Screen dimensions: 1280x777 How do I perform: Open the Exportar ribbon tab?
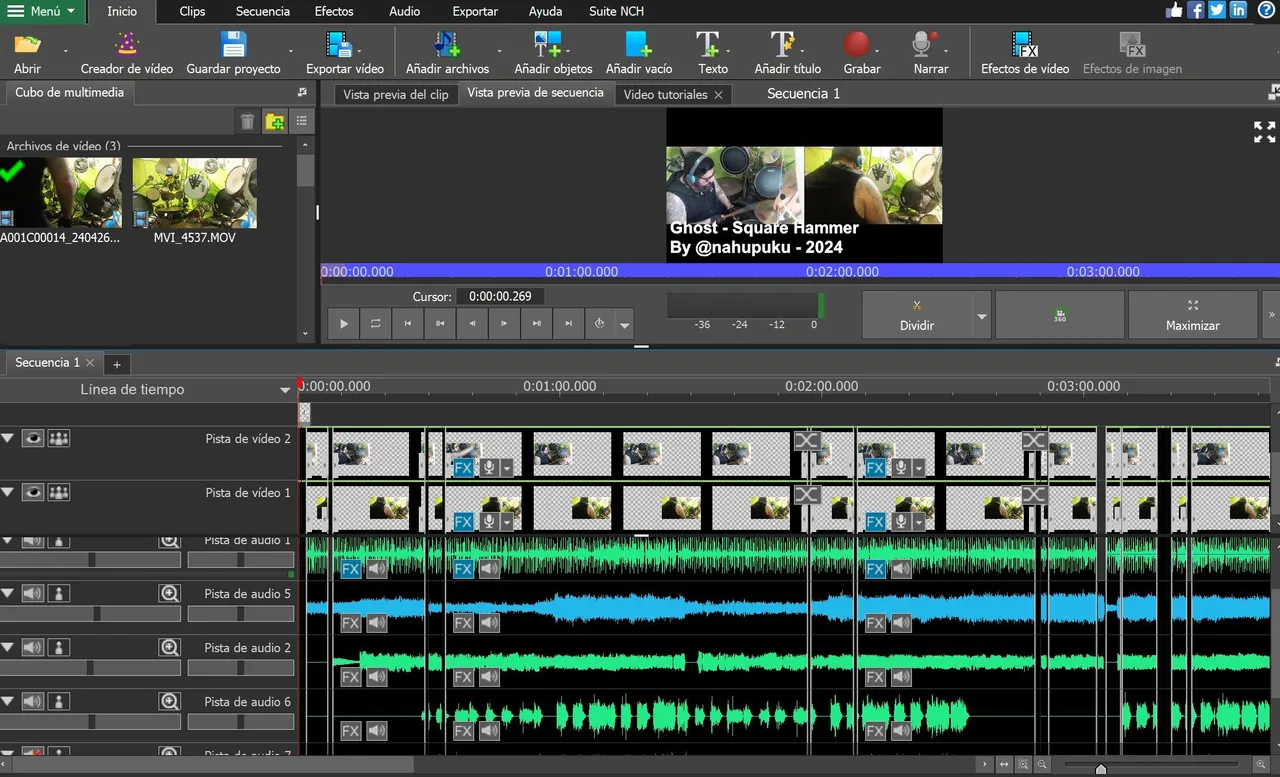click(475, 11)
